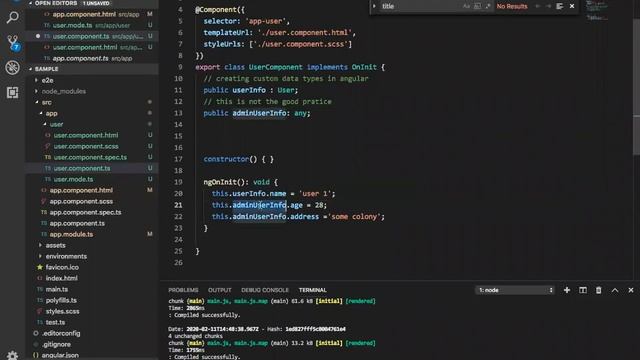Open the Manage gear icon
This screenshot has width=640, height=360.
(x=13, y=355)
